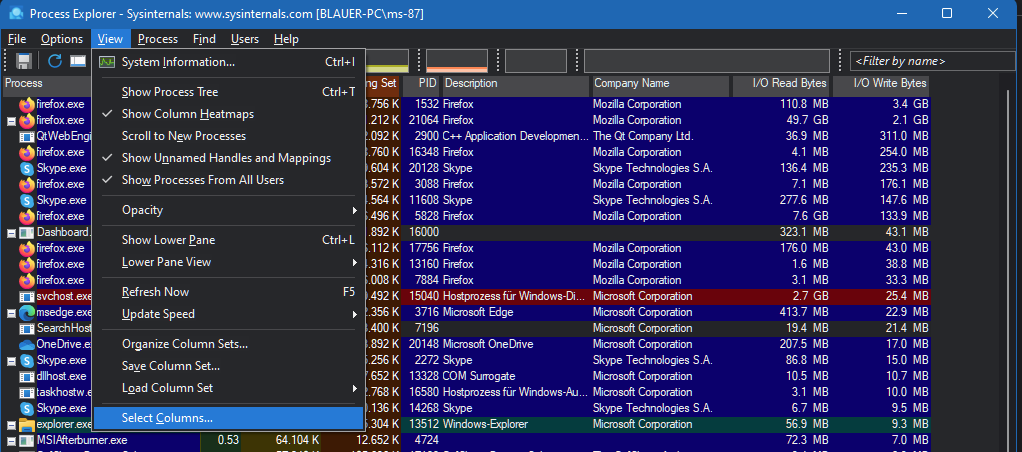Screen dimensions: 1022x452
Task: Click the QtWebEngine process icon
Action: [x=27, y=136]
